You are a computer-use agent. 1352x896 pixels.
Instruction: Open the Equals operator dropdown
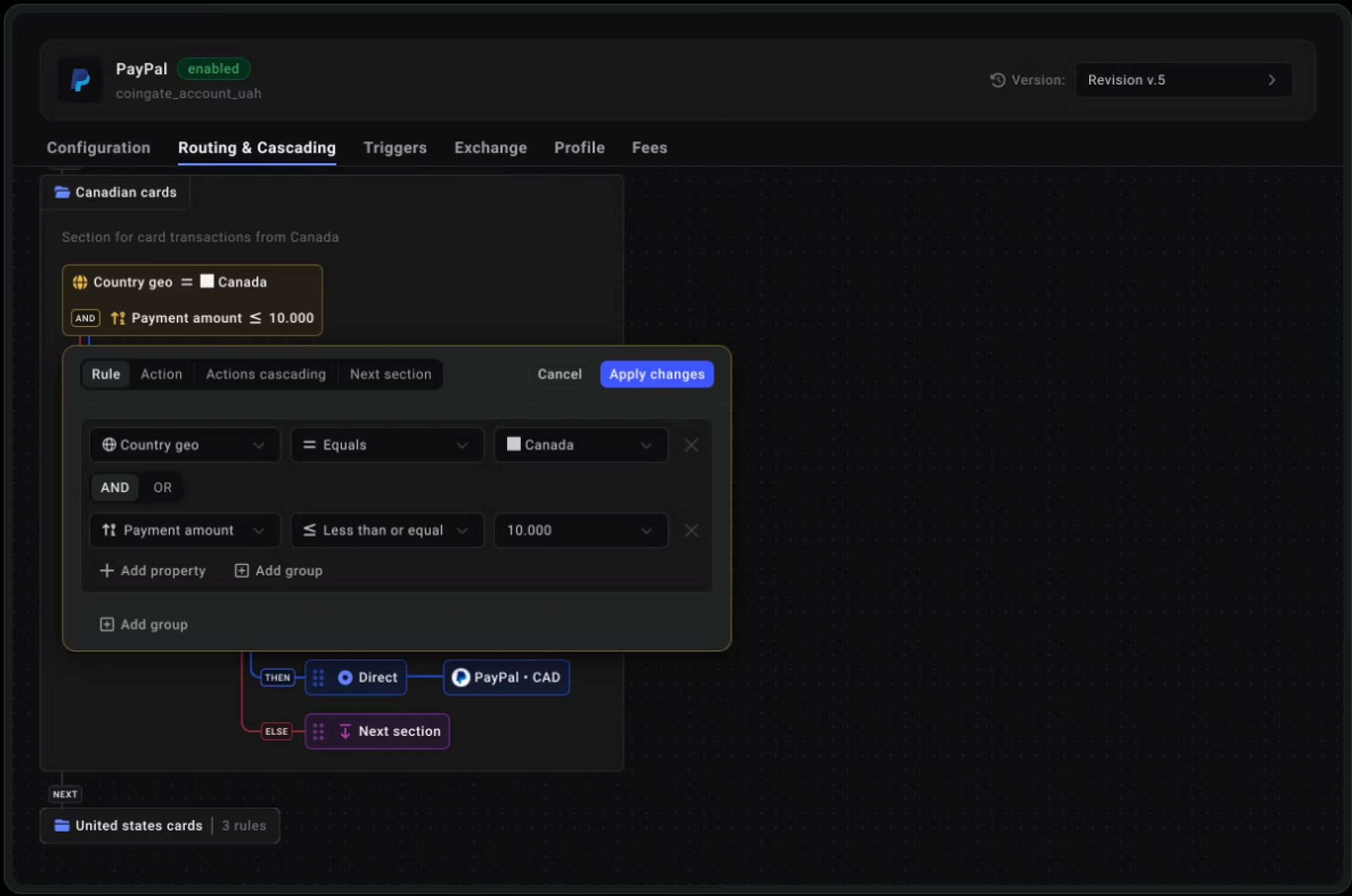(x=387, y=445)
